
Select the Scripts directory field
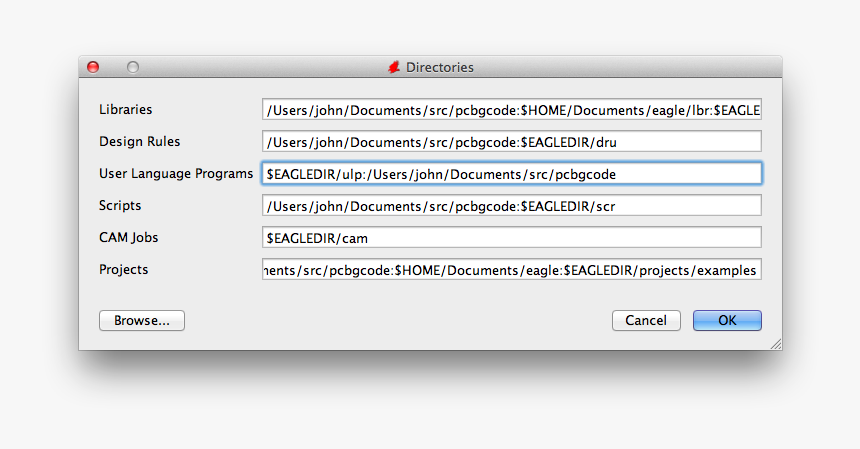pyautogui.click(x=512, y=206)
